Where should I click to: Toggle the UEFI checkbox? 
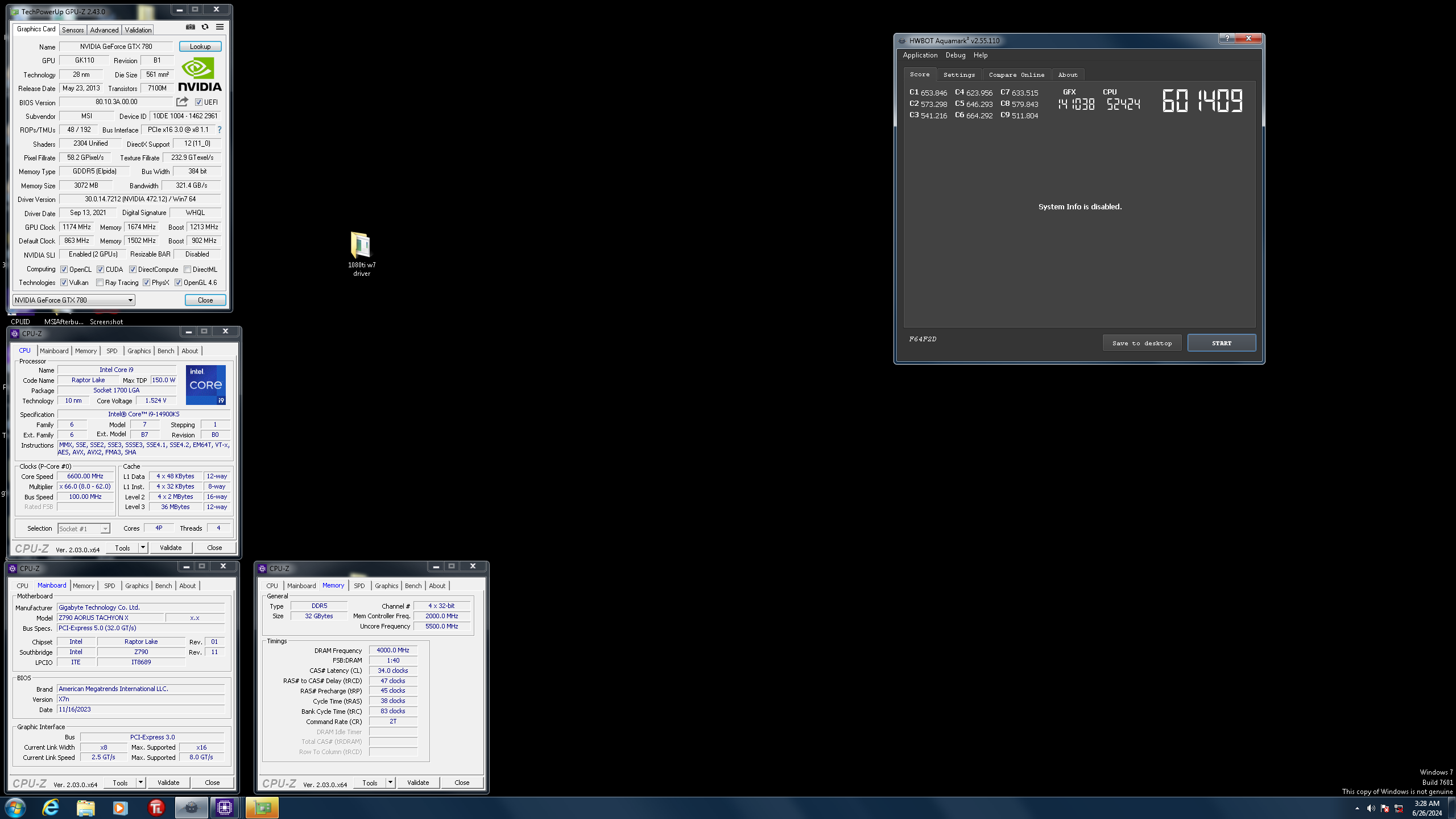pyautogui.click(x=198, y=102)
